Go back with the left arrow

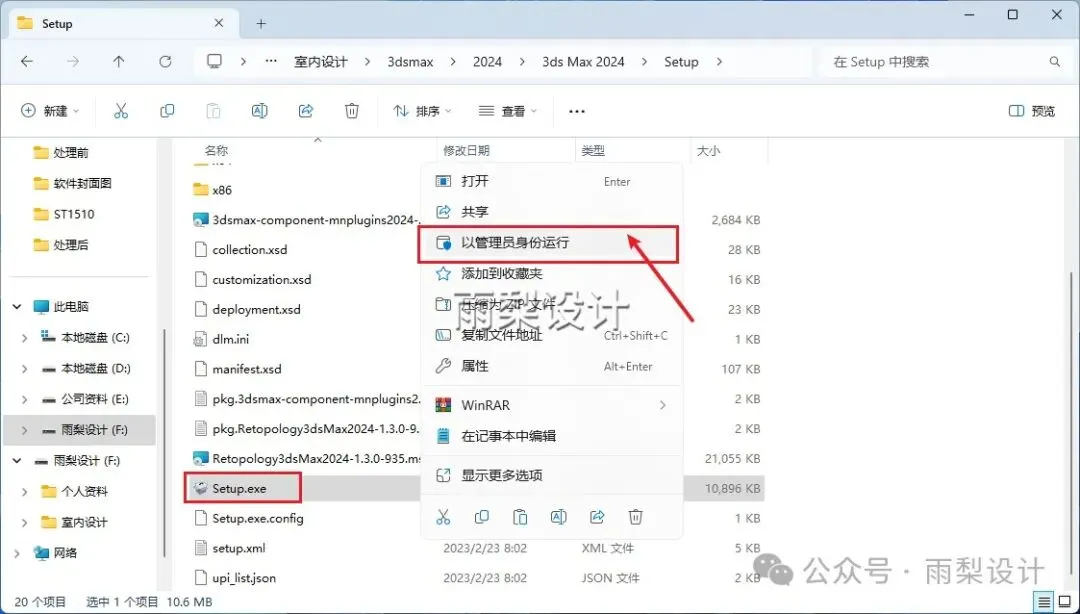(27, 61)
